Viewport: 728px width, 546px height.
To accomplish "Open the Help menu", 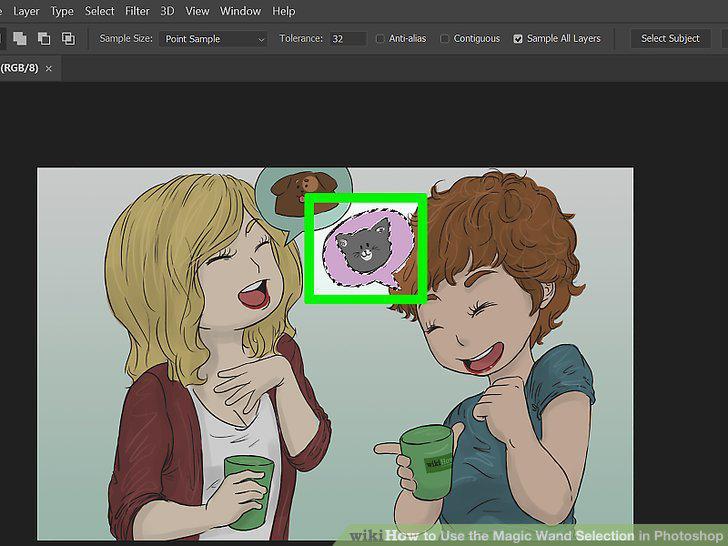I will click(x=283, y=11).
